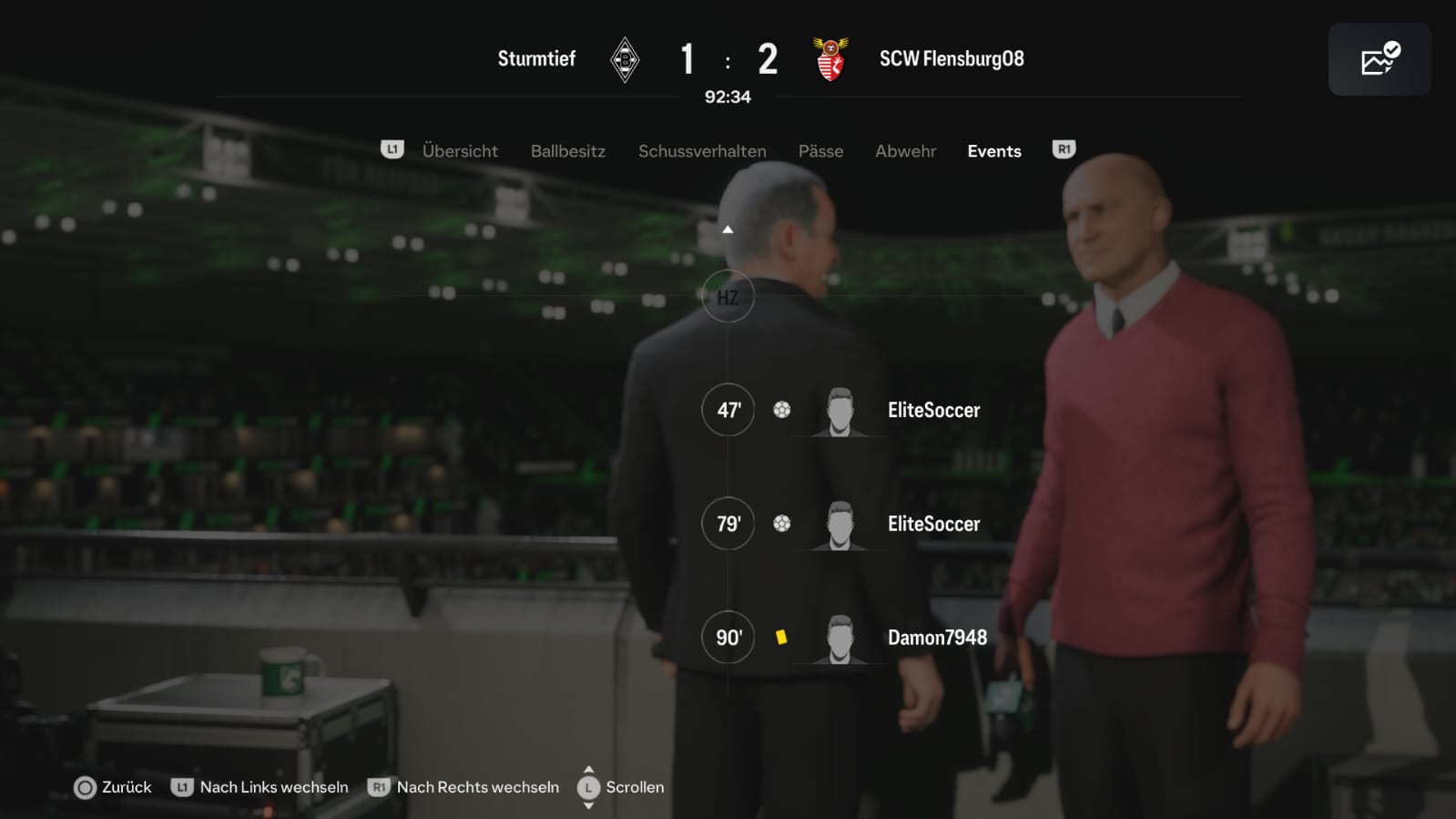Viewport: 1456px width, 819px height.
Task: Select the Abwehr tab
Action: 905,151
